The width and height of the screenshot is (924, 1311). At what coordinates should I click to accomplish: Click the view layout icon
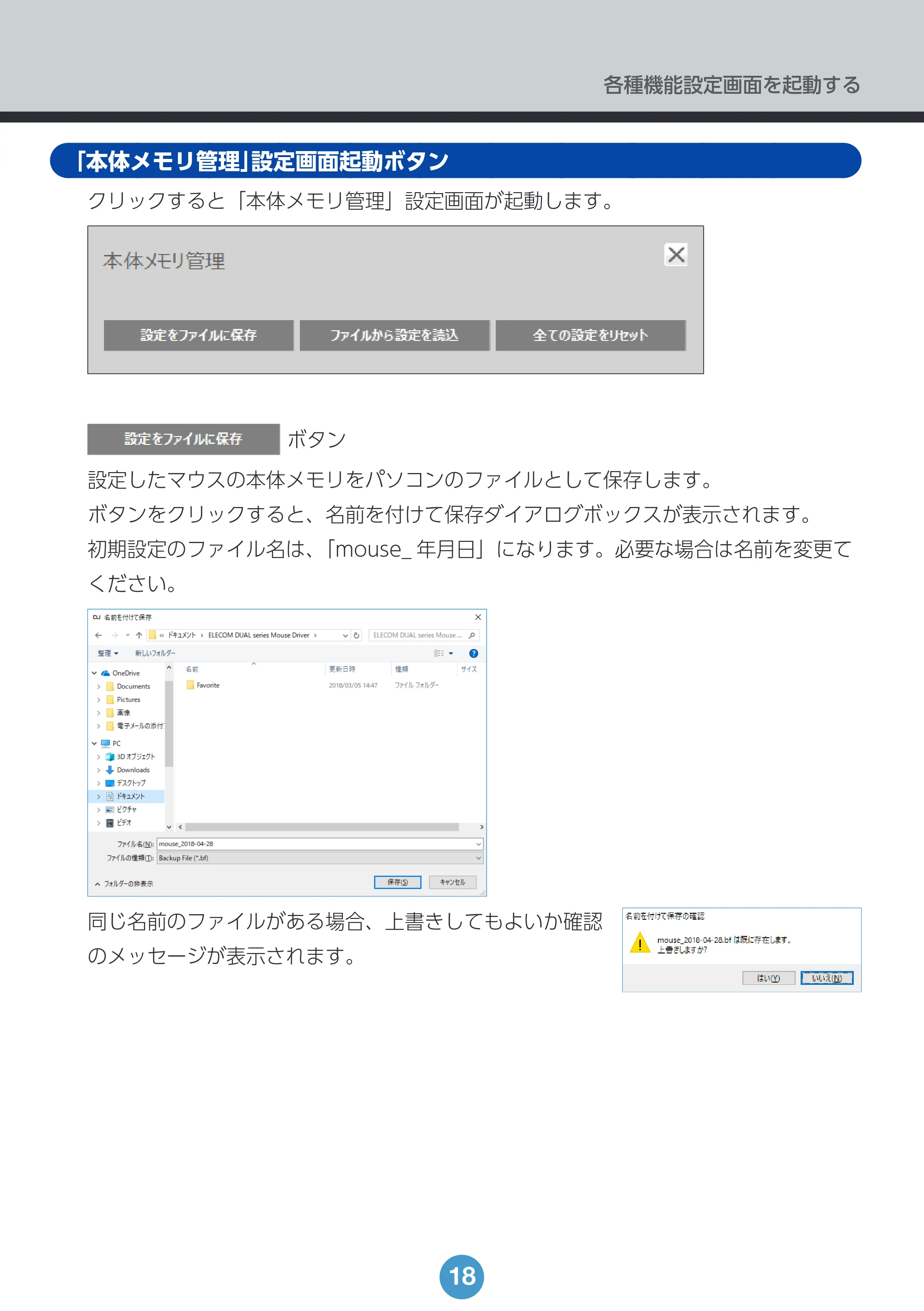[438, 653]
